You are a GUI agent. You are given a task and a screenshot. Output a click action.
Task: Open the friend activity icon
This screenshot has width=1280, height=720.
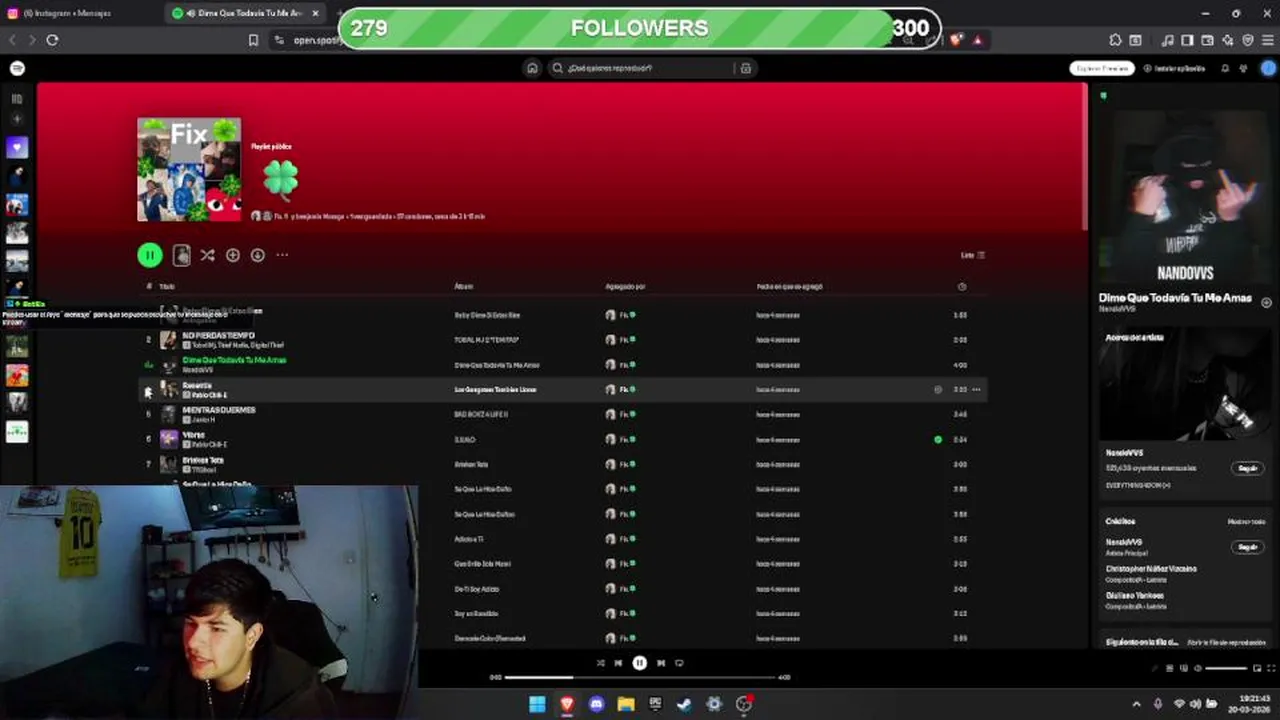1243,68
